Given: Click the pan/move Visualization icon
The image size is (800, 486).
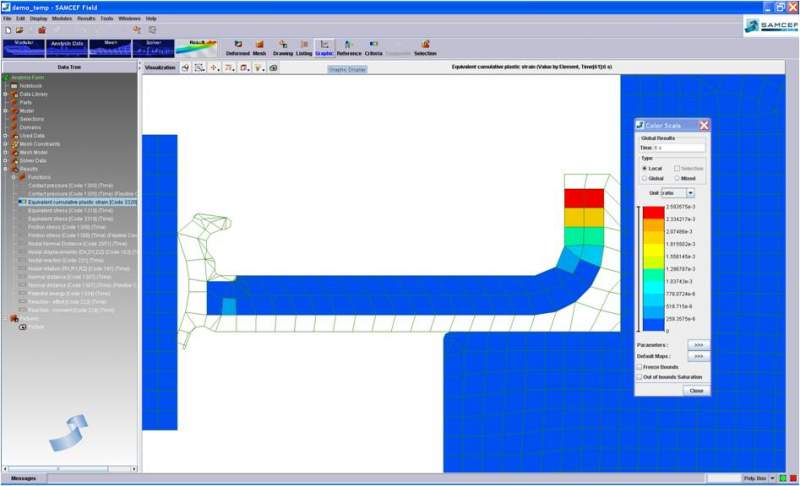Looking at the screenshot, I should click(215, 67).
